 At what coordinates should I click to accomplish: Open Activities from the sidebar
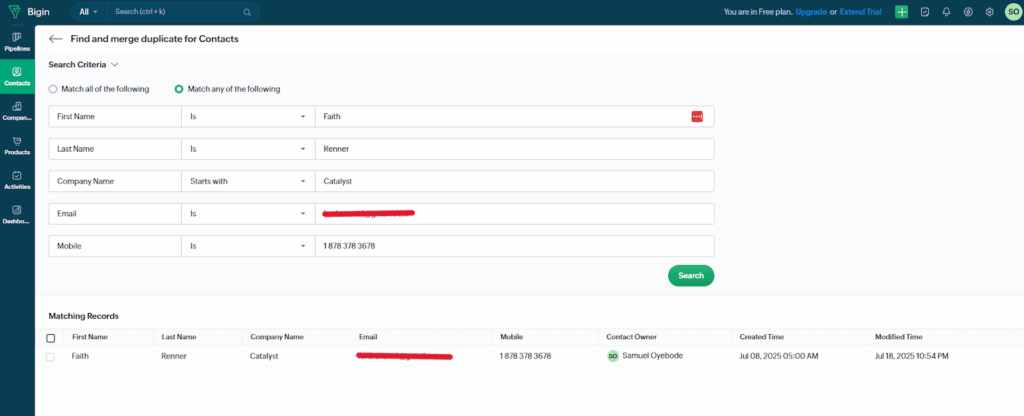pos(17,179)
